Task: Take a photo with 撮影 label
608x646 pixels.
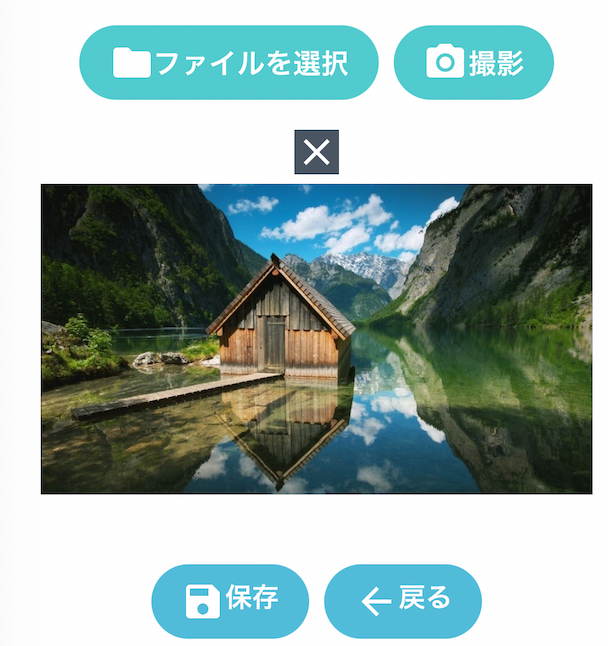Action: click(496, 63)
